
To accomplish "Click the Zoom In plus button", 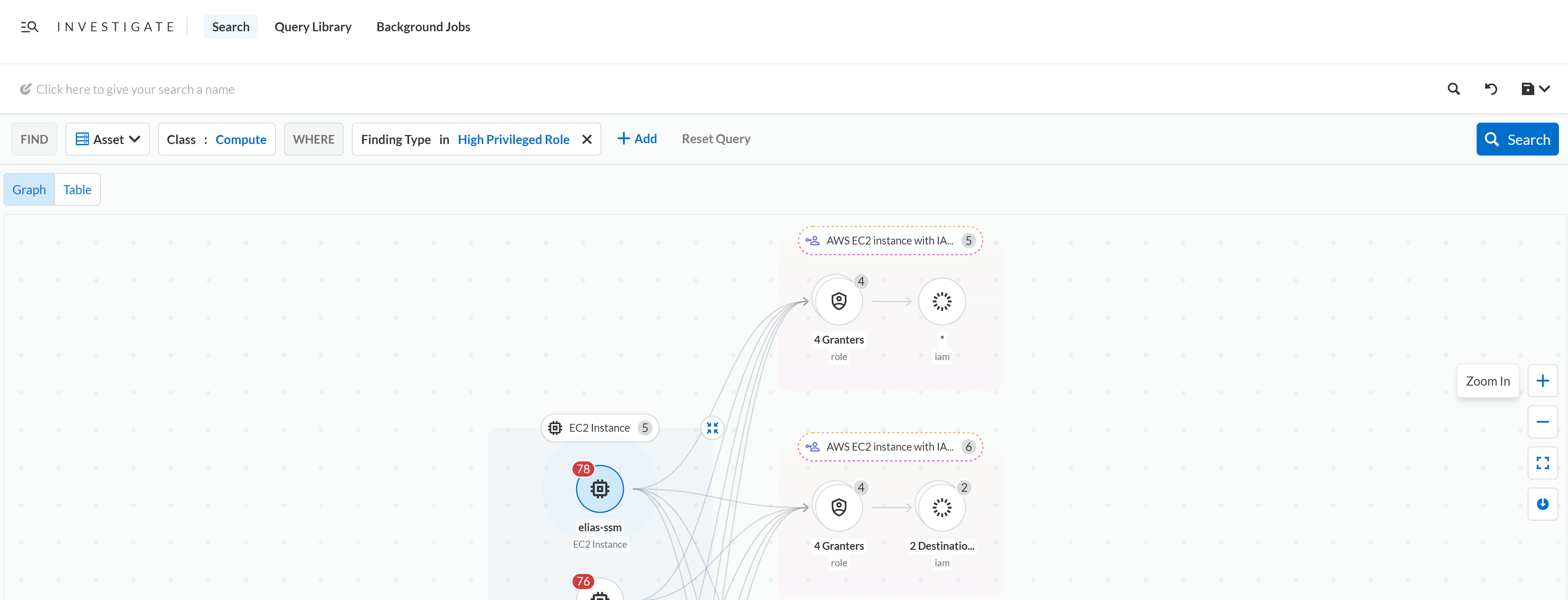I will point(1542,381).
